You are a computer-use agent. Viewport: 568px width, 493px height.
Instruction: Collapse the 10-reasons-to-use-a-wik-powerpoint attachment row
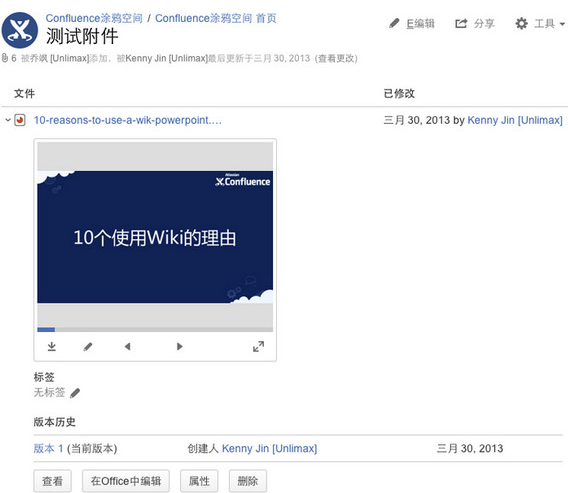(8, 120)
